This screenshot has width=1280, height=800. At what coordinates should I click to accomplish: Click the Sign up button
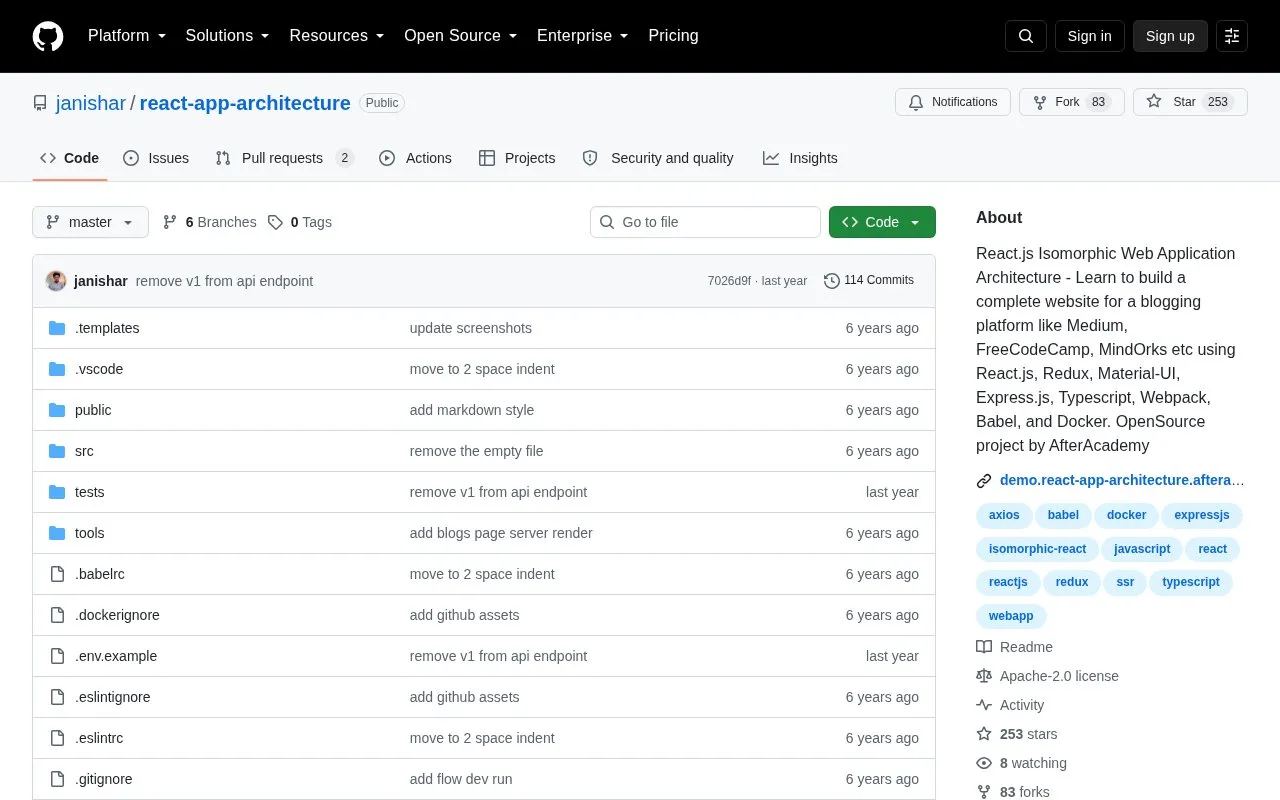[1170, 36]
